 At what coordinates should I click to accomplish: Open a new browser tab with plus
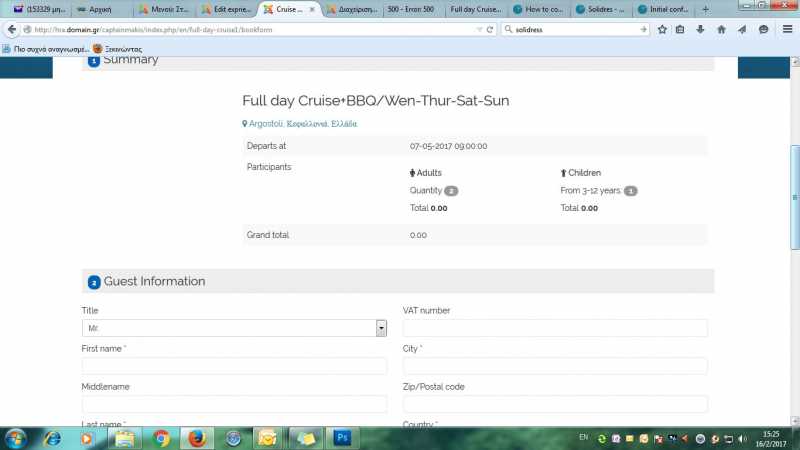(706, 8)
